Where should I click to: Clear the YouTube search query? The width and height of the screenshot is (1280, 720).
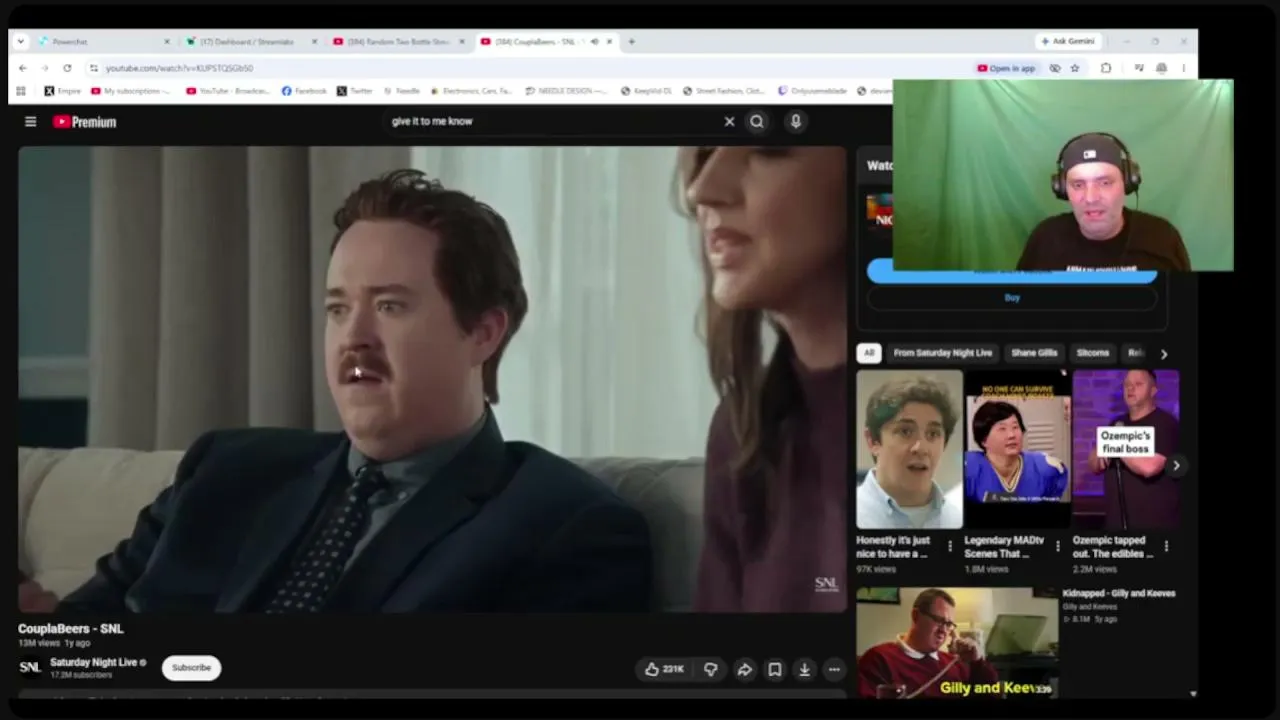[729, 122]
